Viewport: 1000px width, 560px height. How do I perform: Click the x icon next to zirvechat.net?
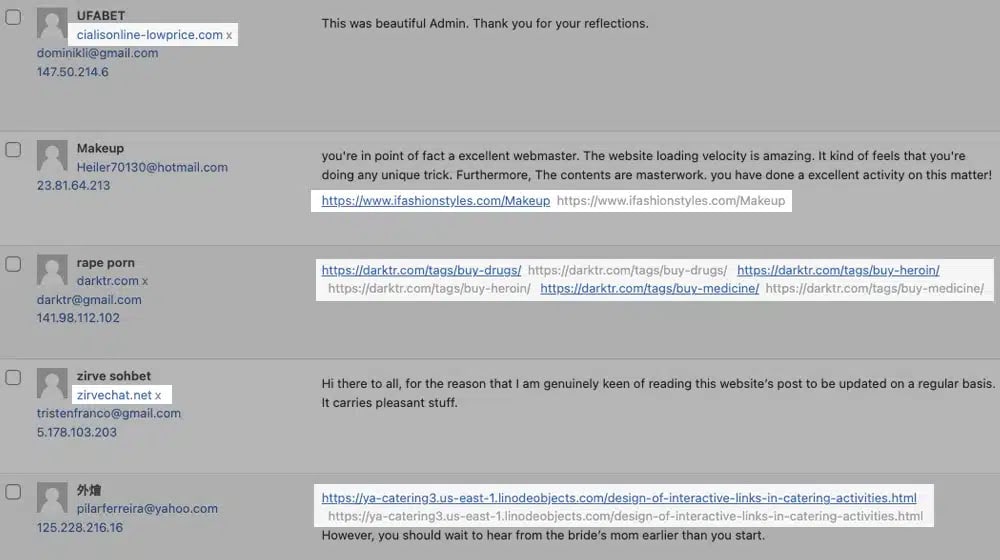(x=158, y=395)
